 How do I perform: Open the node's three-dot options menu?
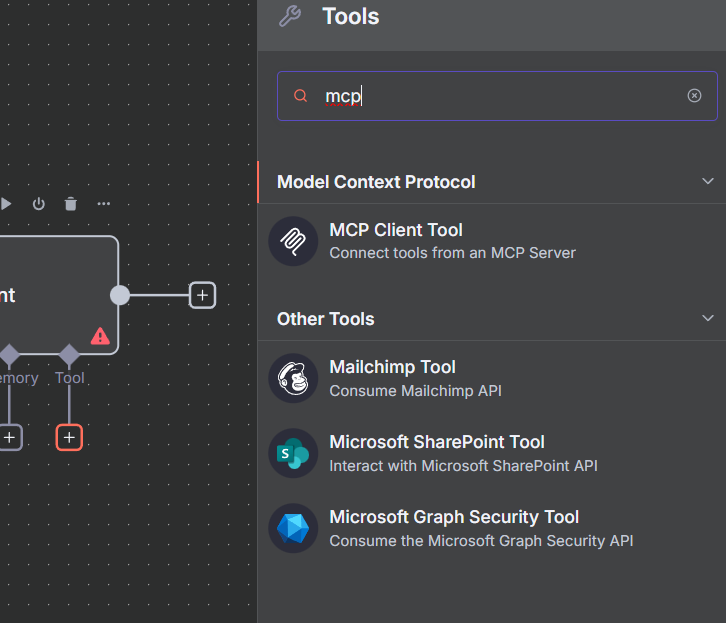tap(104, 204)
